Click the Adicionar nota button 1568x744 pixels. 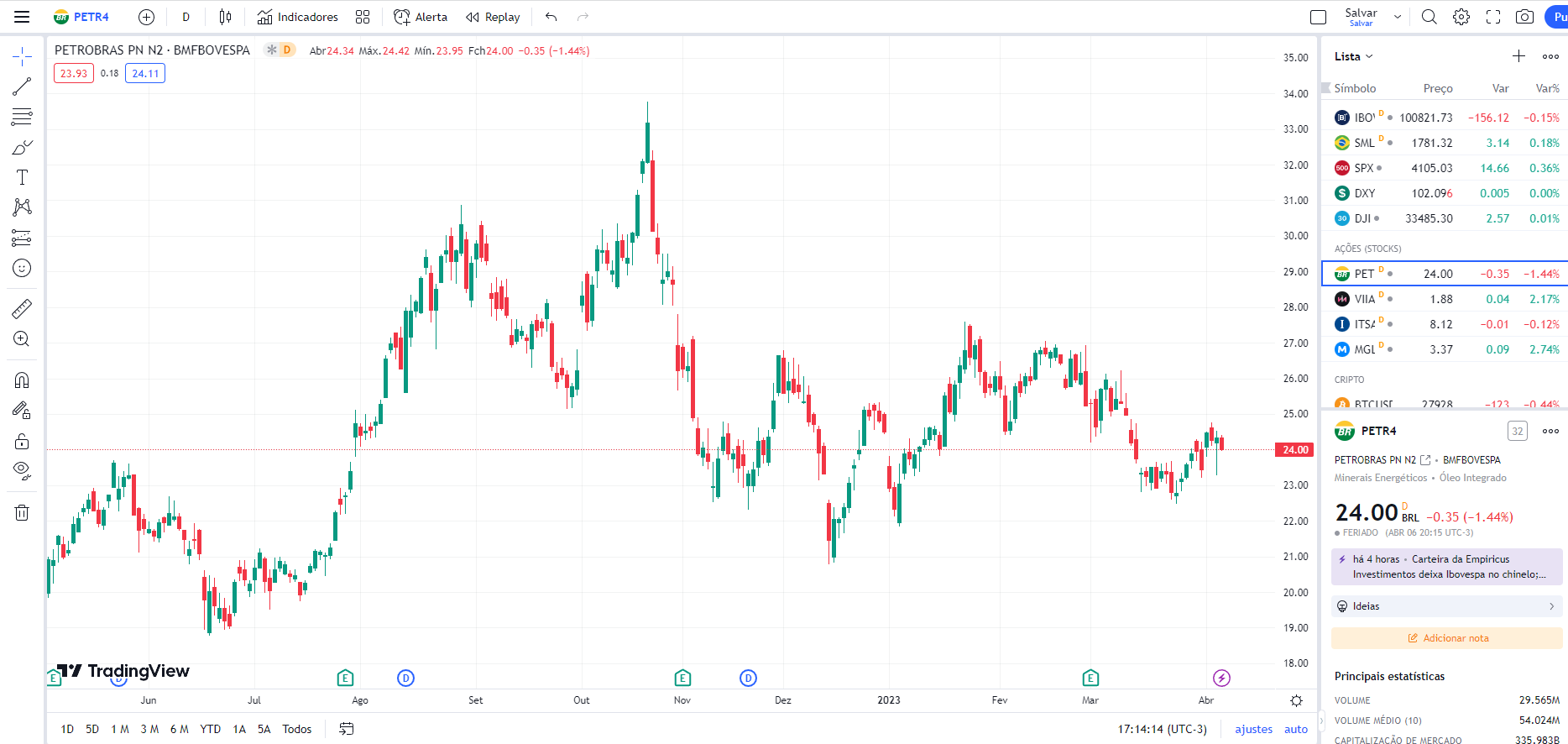click(1447, 638)
